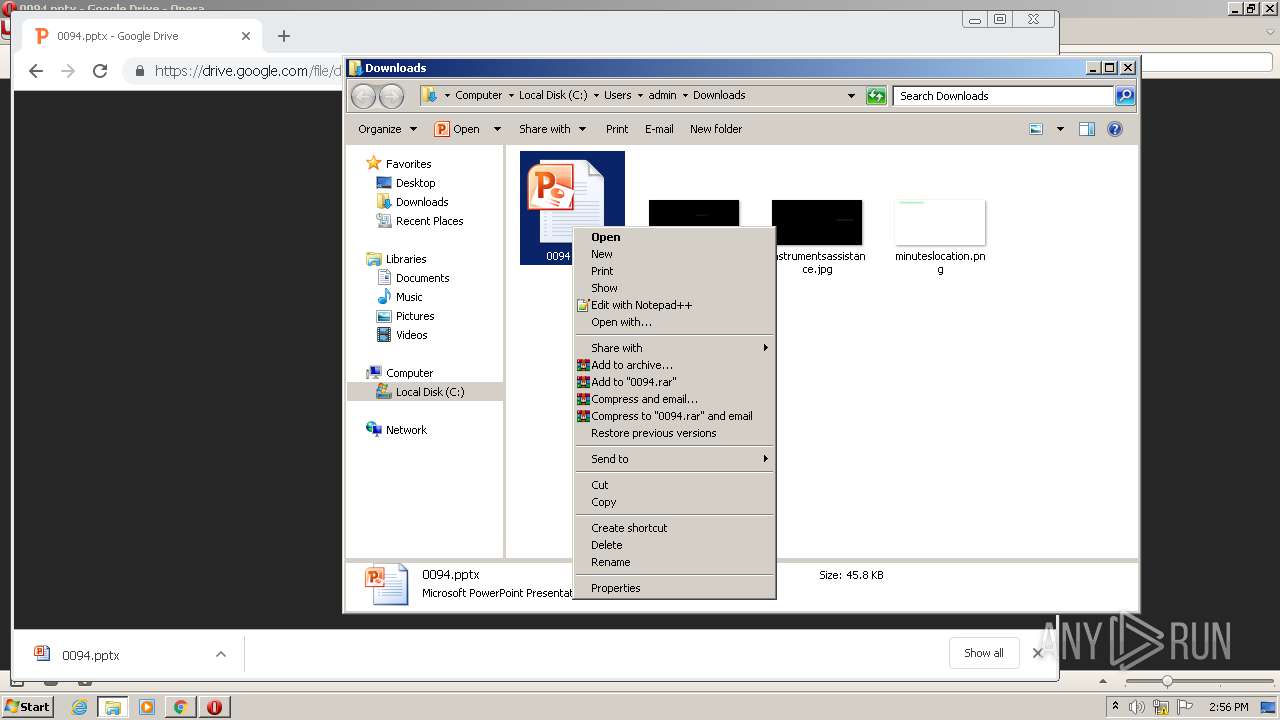This screenshot has height=720, width=1280.
Task: Click the PowerPoint Open toolbar button
Action: click(457, 129)
